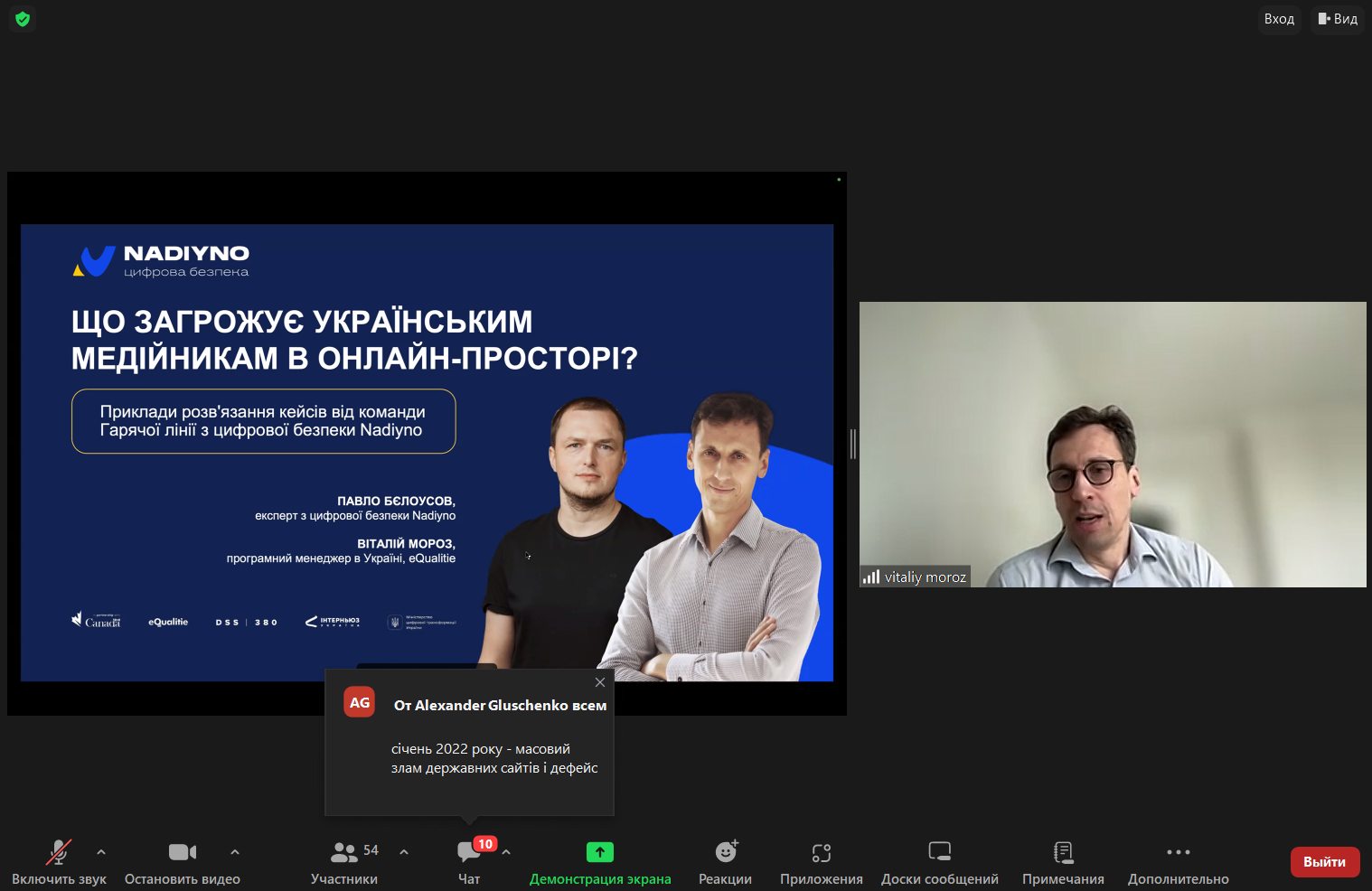
Task: Click the Canada logo on slide
Action: (x=96, y=620)
